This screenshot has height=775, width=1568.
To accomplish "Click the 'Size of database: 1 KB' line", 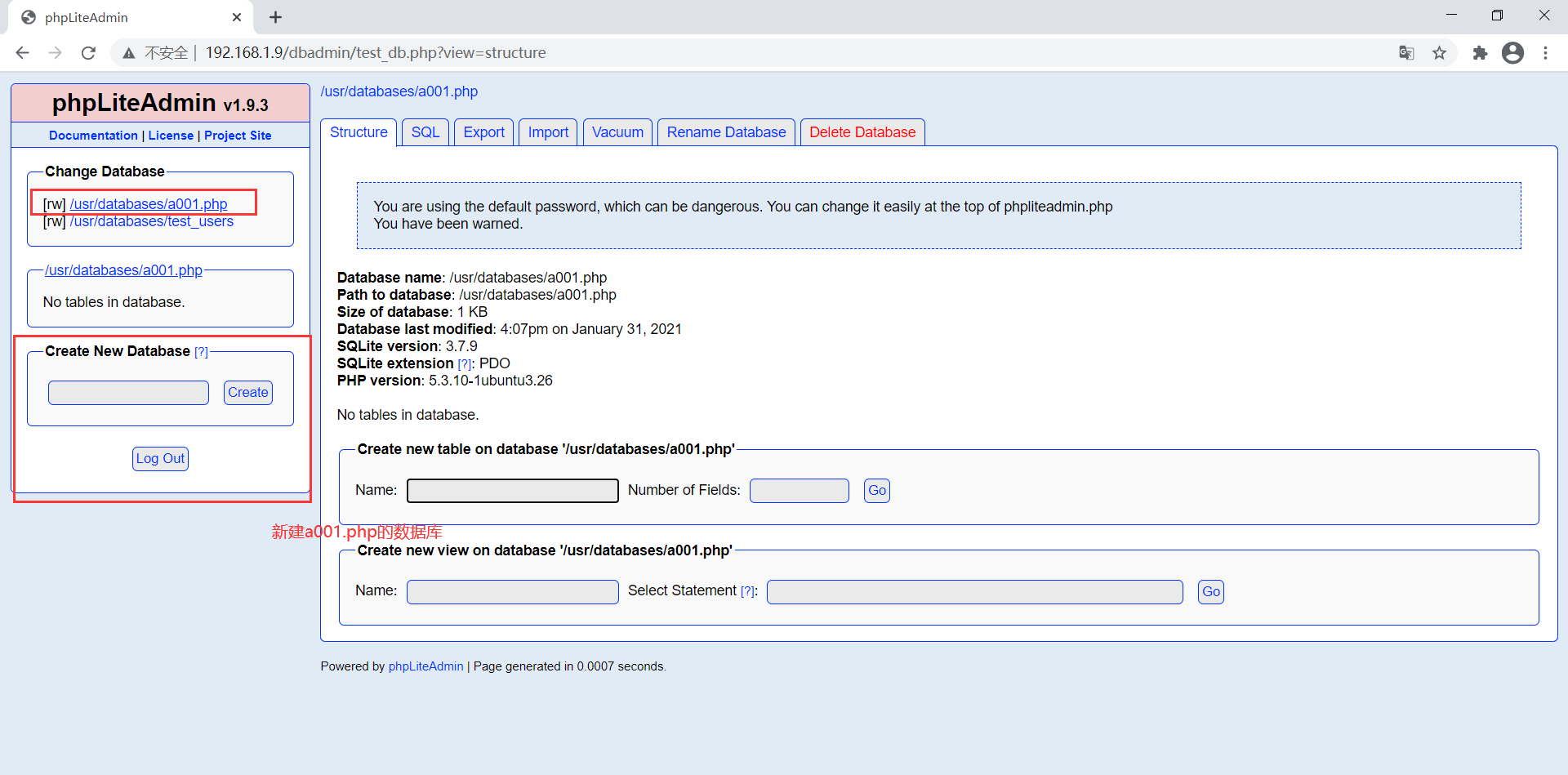I will click(412, 312).
